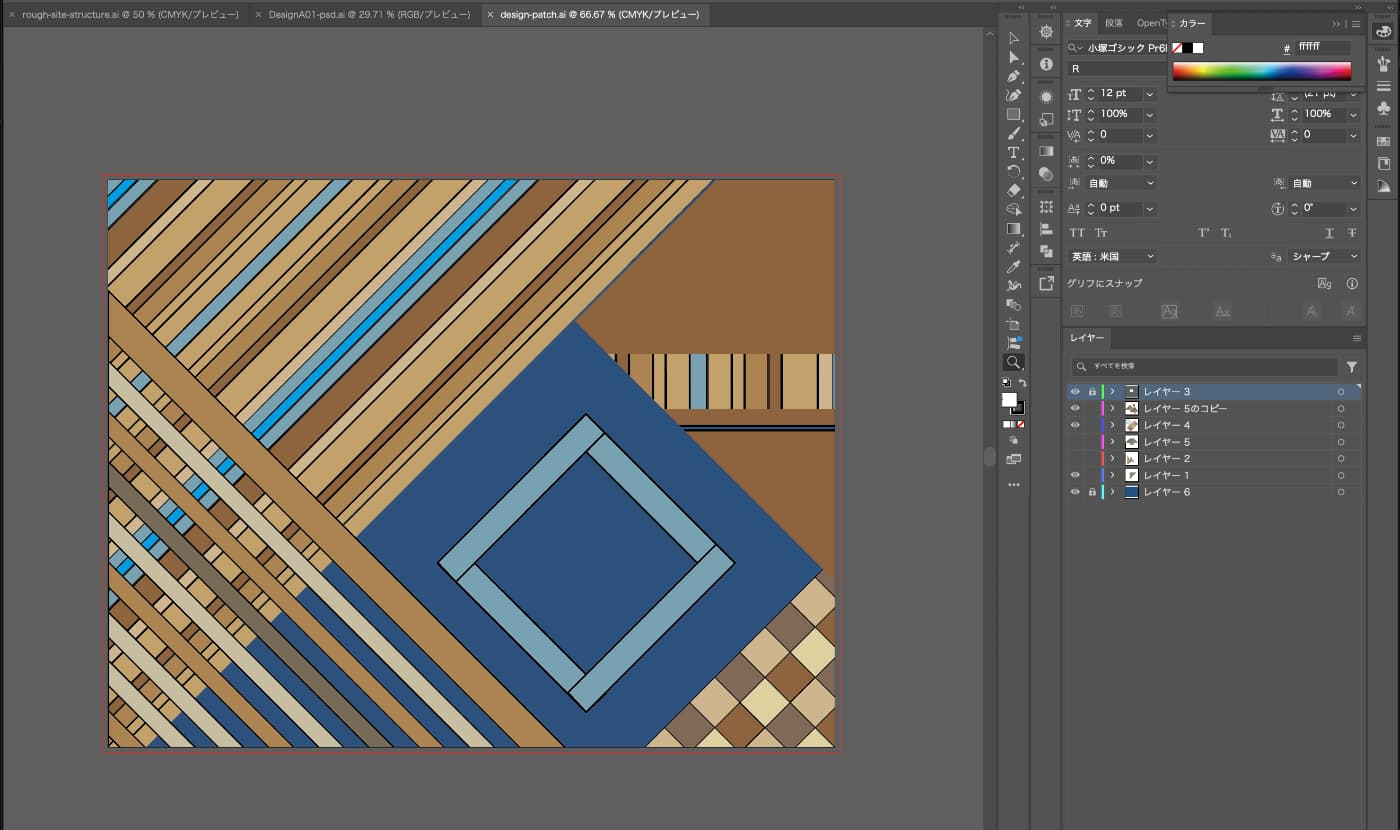This screenshot has height=830, width=1400.
Task: Hide レイヤー 4 using its eye icon
Action: [1075, 425]
